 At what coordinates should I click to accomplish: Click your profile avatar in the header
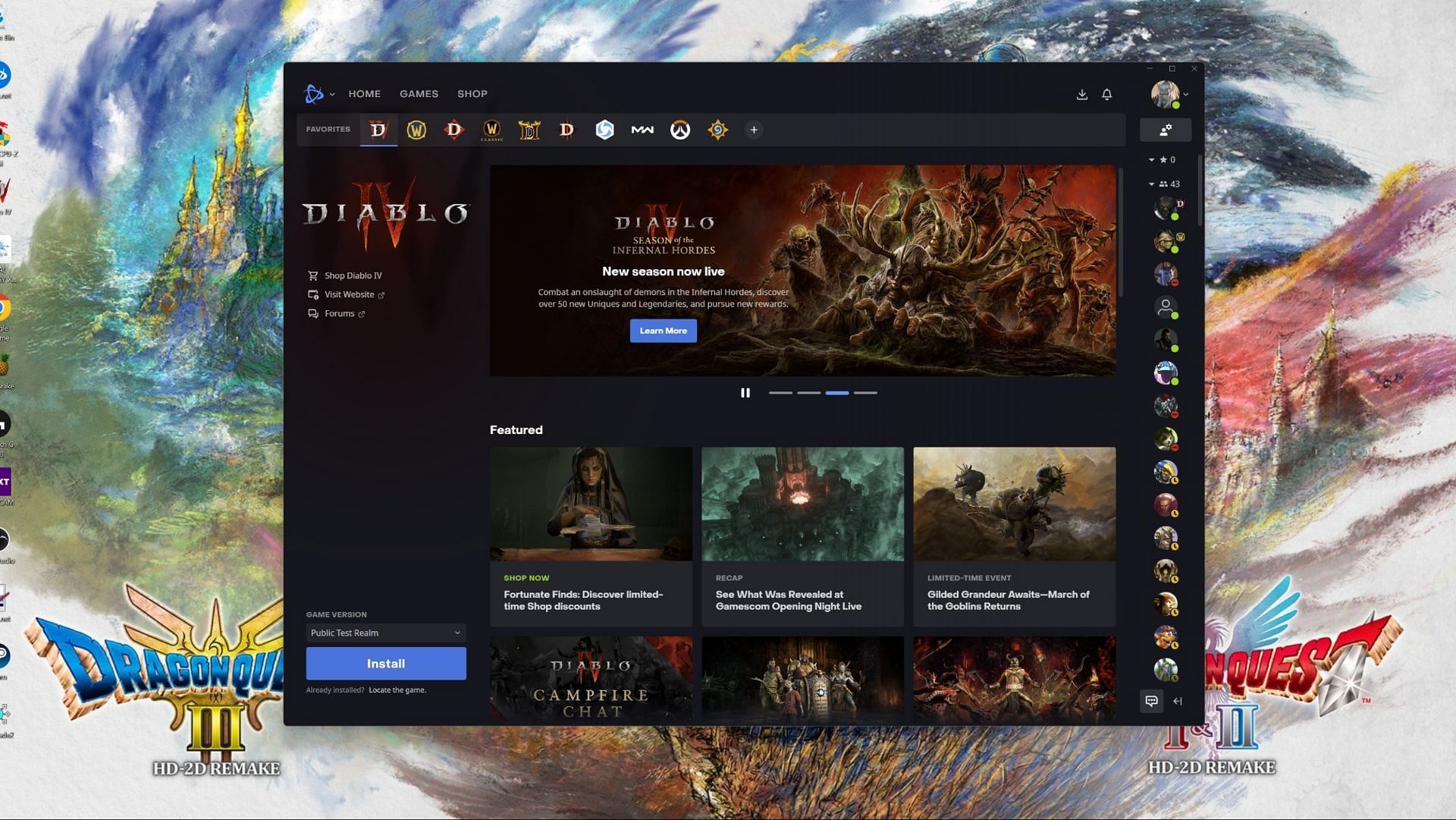[x=1166, y=94]
